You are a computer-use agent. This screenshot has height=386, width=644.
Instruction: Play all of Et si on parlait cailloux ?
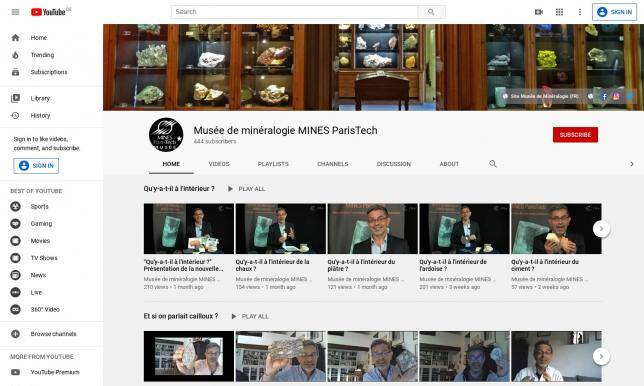250,317
